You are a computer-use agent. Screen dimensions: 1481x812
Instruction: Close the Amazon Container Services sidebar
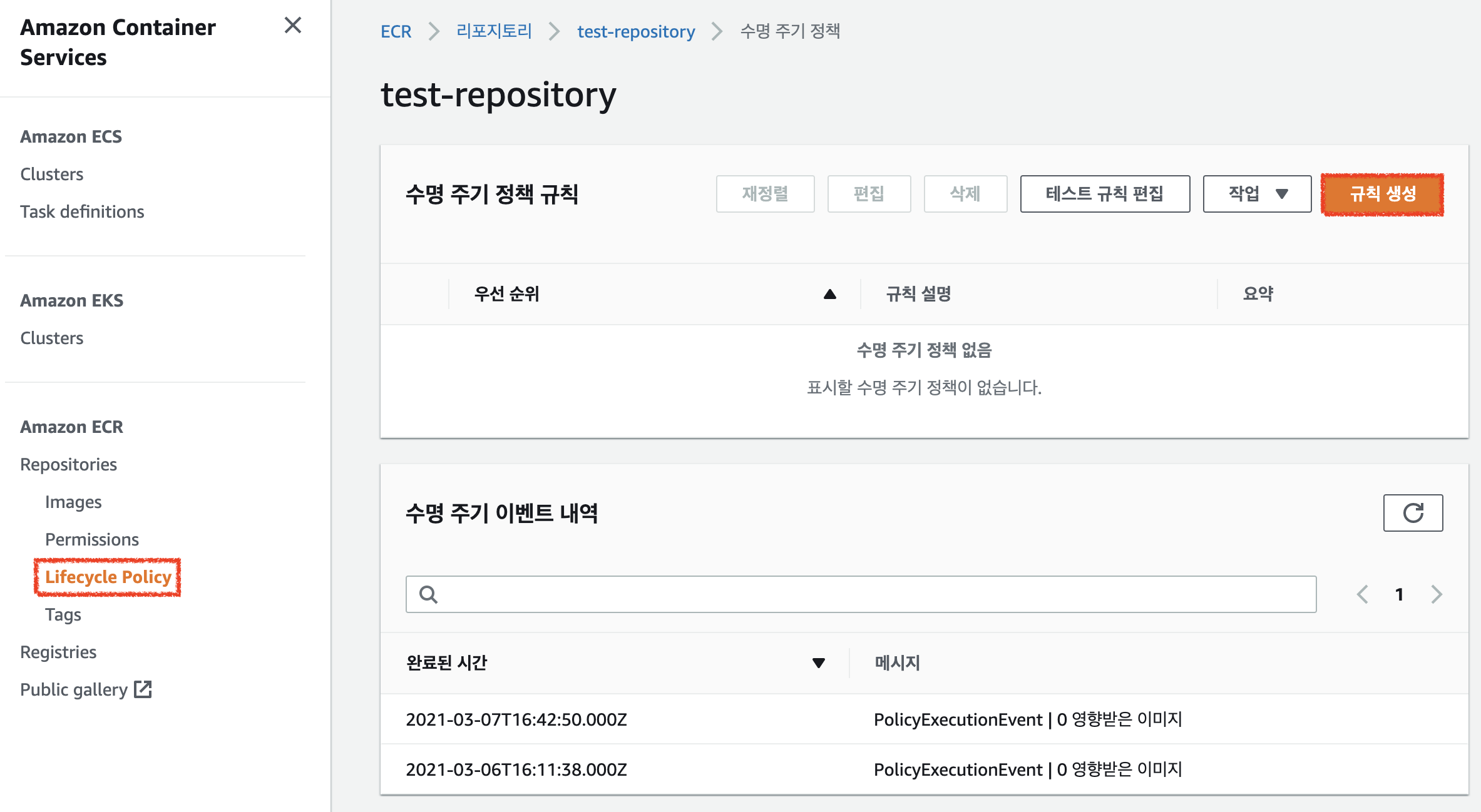(292, 26)
